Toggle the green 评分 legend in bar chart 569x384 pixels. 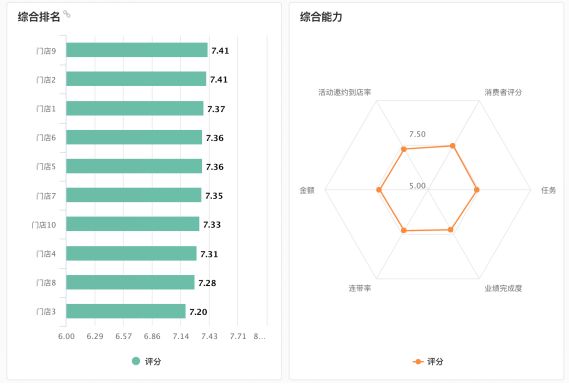pyautogui.click(x=147, y=361)
